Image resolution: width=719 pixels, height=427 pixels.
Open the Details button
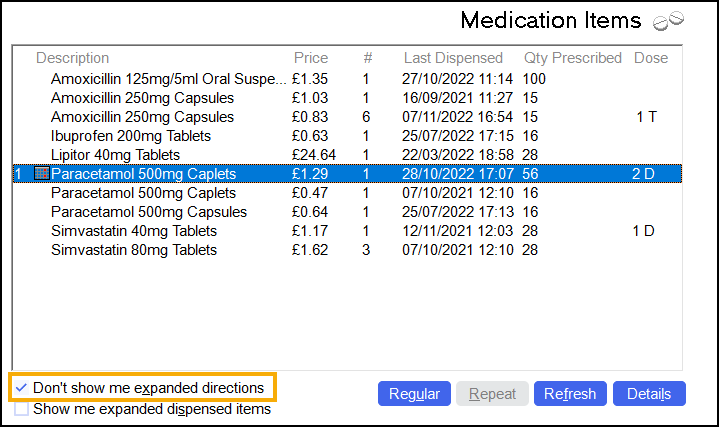(x=648, y=394)
